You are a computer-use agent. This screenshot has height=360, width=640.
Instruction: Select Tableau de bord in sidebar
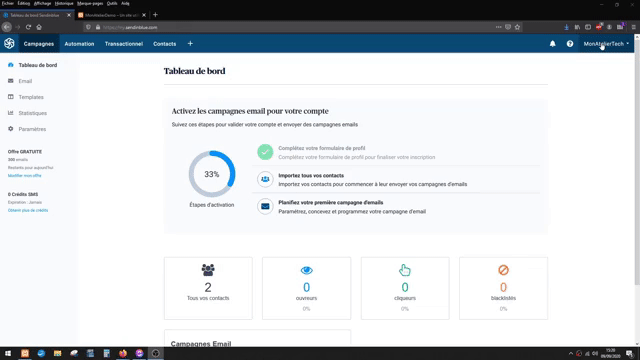38,65
